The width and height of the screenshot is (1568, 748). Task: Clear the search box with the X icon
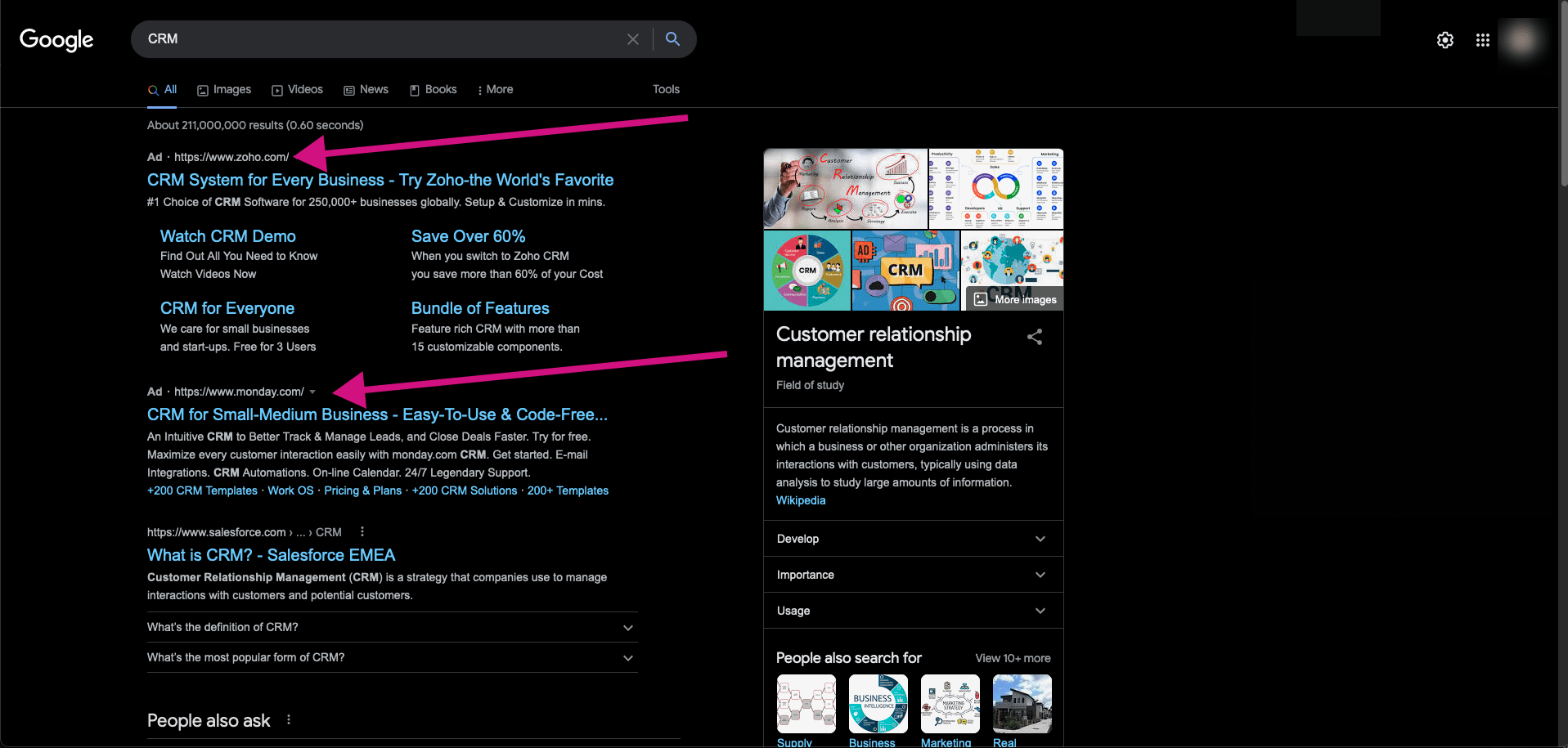coord(633,39)
